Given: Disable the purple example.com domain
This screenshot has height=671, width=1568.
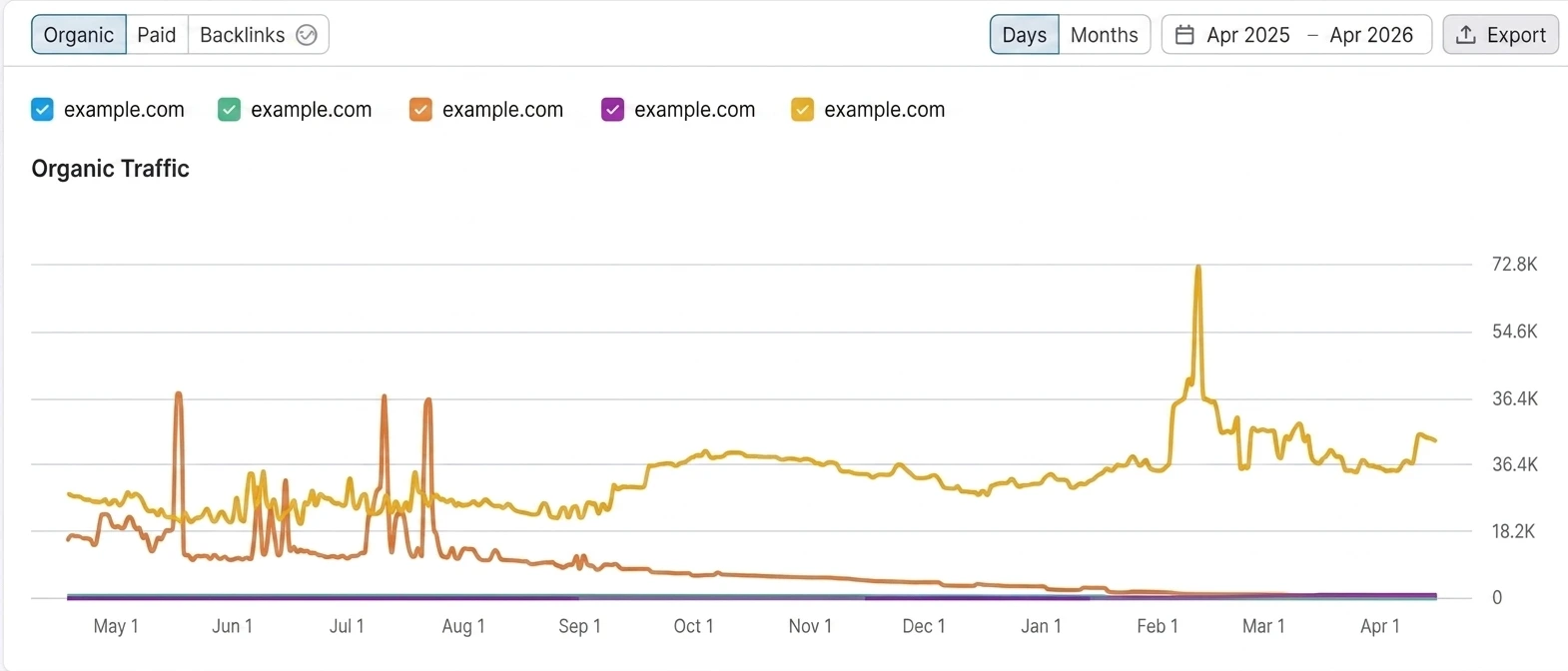Looking at the screenshot, I should pos(612,110).
